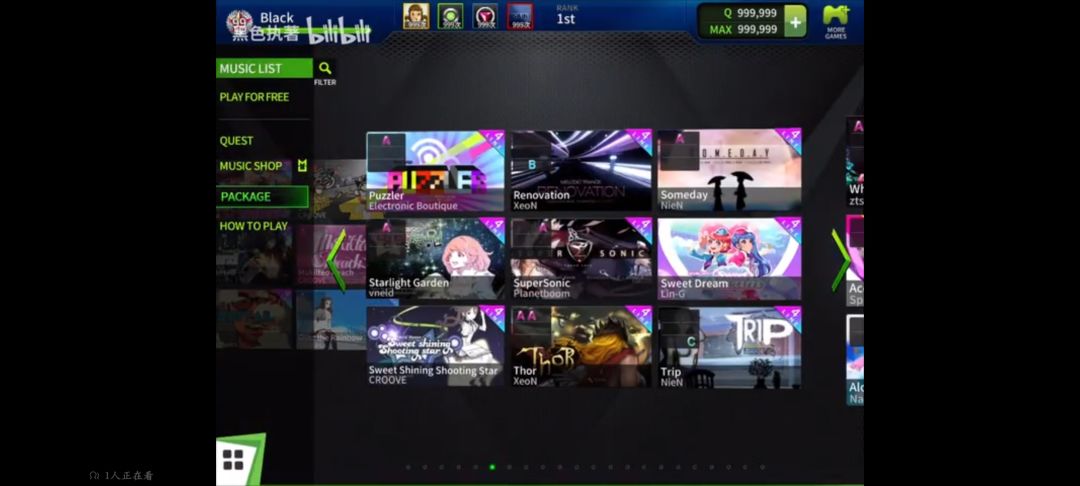Viewport: 1080px width, 486px height.
Task: Click the Rank 1st label
Action: [x=565, y=16]
